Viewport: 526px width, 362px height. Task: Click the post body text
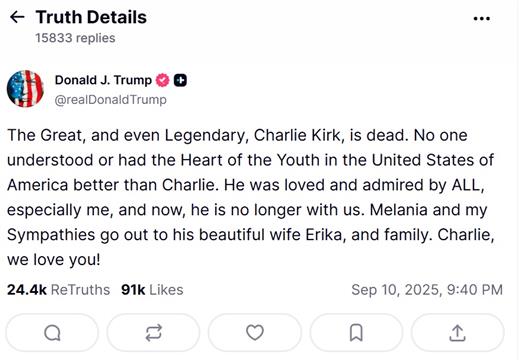point(251,197)
